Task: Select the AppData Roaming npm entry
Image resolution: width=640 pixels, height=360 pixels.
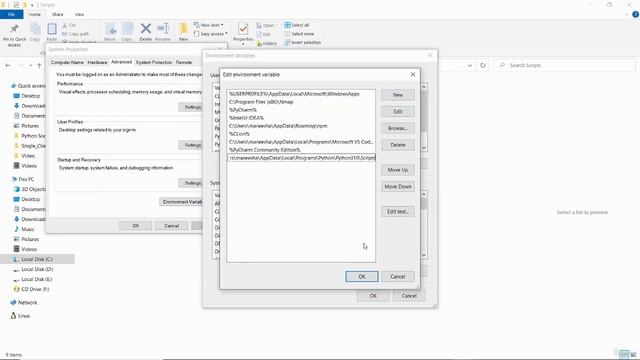Action: click(301, 126)
